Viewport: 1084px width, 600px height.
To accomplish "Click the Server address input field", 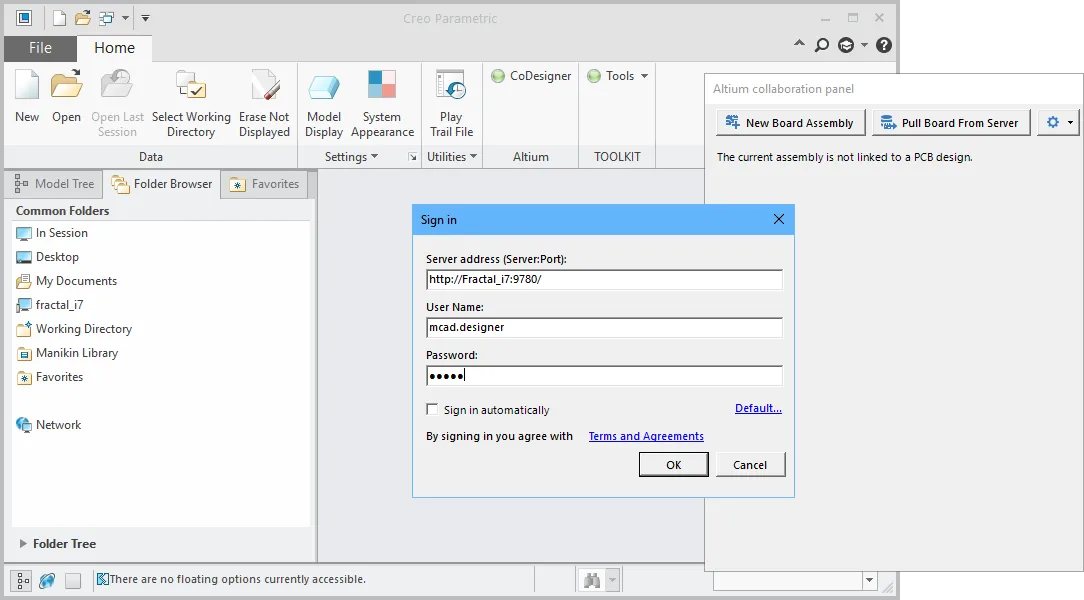I will tap(604, 279).
